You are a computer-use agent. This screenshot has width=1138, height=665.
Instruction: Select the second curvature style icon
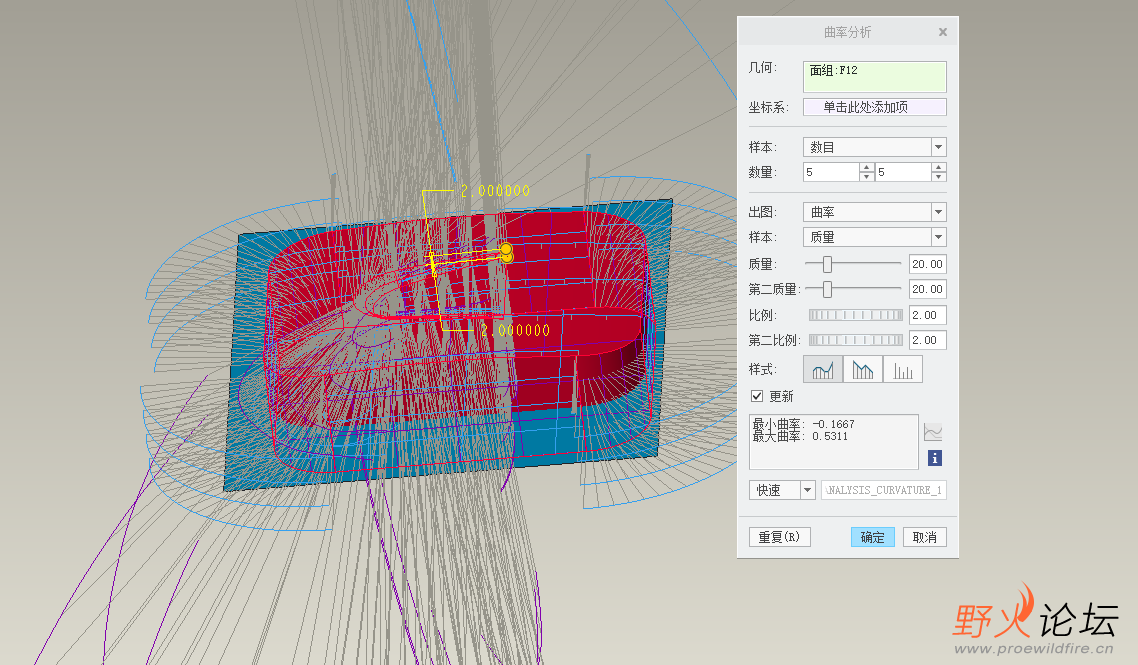[x=863, y=370]
